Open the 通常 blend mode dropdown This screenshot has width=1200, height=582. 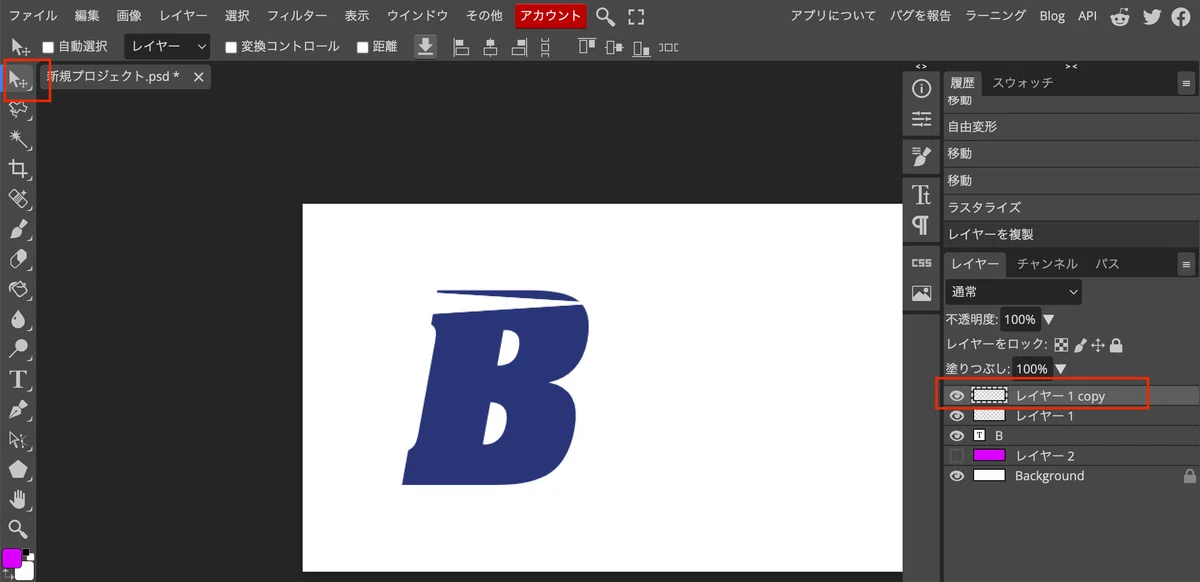1014,292
